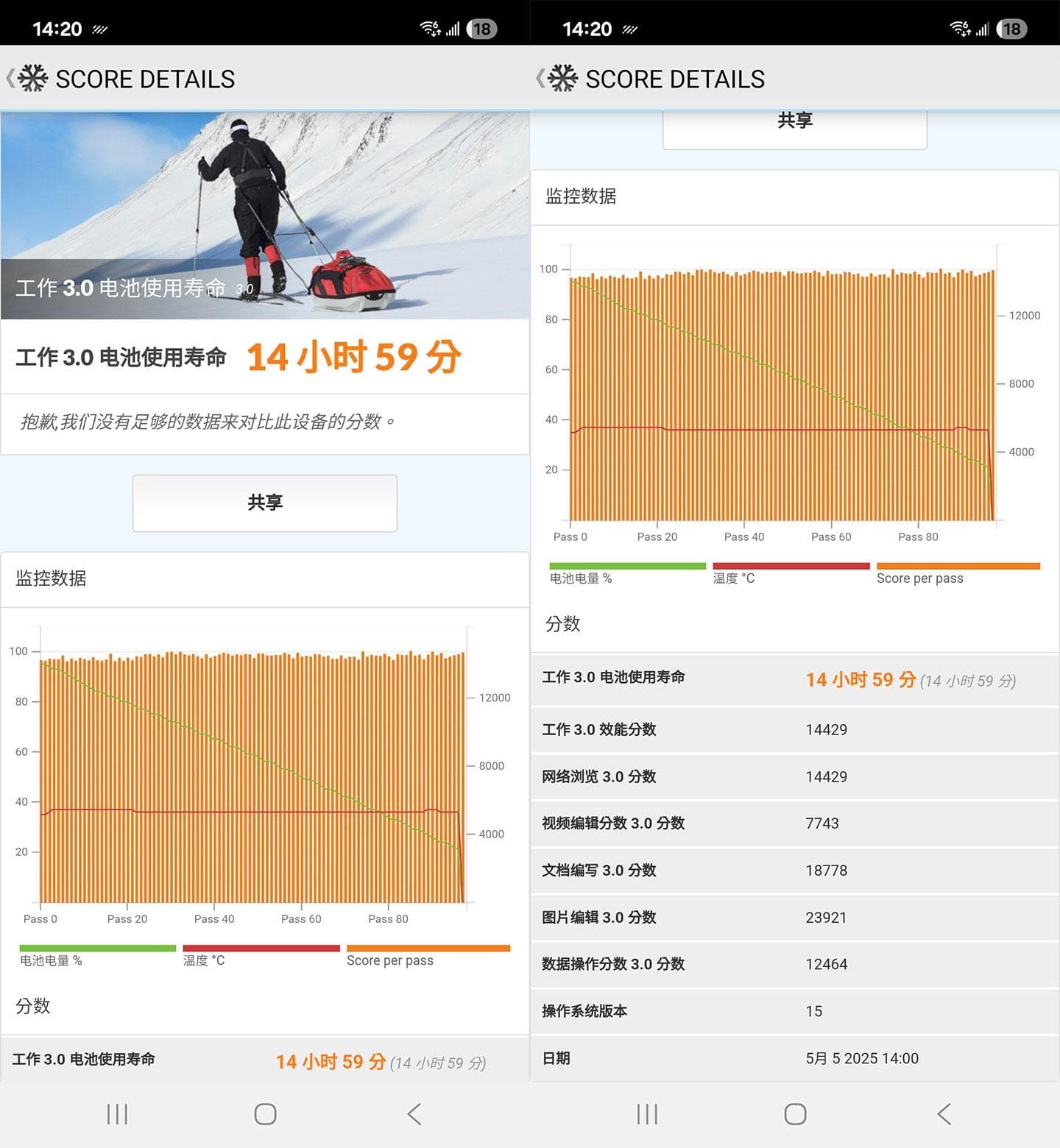Viewport: 1060px width, 1148px height.
Task: Tap the partially visible 共享 button on right screen
Action: 795,130
